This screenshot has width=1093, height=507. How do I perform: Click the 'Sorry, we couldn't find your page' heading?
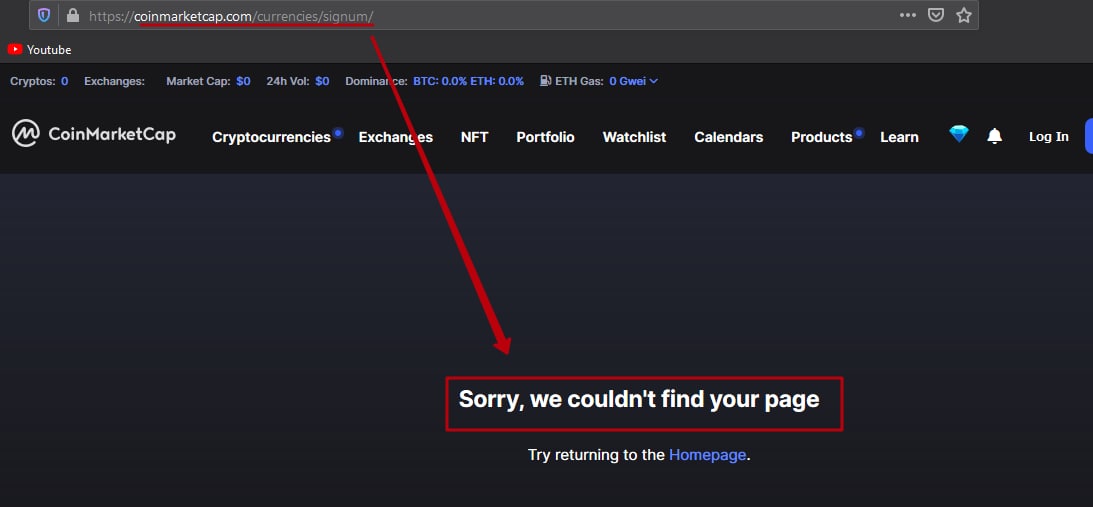click(x=639, y=400)
